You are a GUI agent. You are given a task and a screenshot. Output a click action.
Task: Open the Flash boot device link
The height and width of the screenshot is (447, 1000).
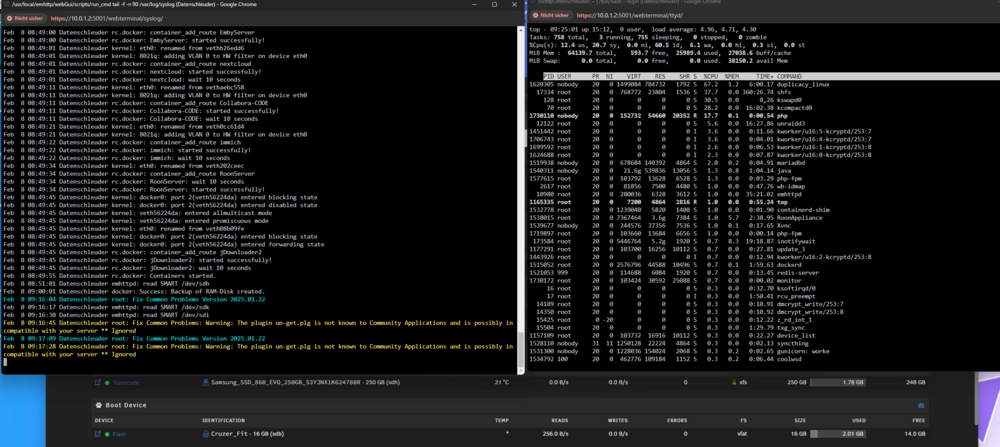tap(119, 434)
